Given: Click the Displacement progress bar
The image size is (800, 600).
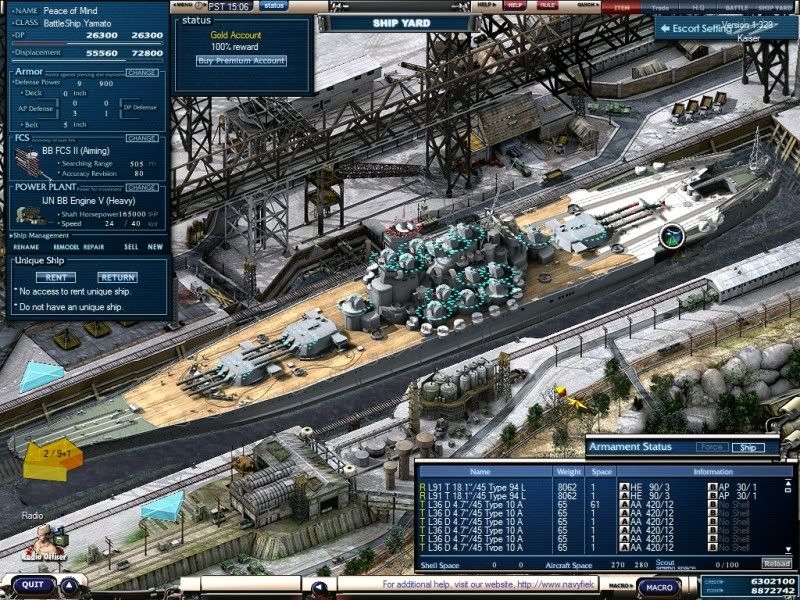Looking at the screenshot, I should [x=88, y=60].
